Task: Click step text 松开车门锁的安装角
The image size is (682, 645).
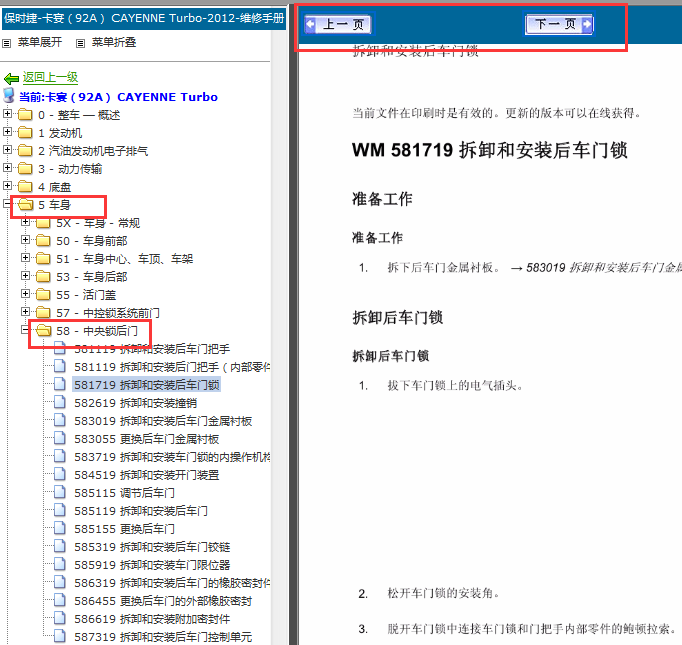Action: [x=443, y=593]
